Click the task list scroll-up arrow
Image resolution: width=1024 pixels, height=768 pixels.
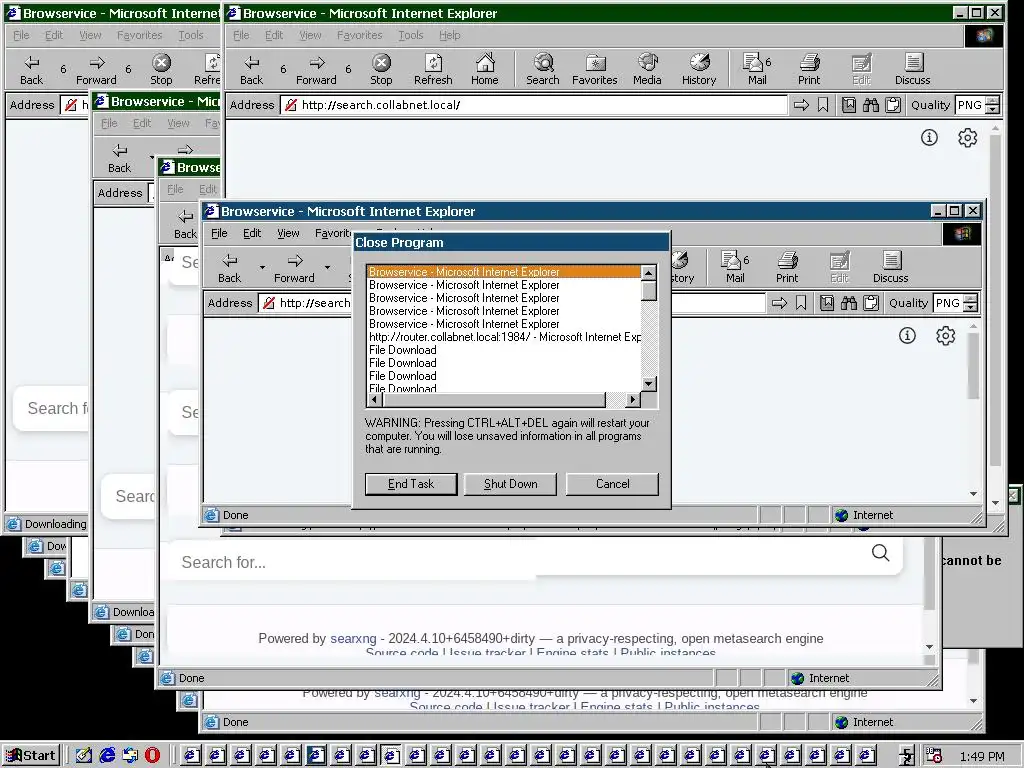click(648, 273)
